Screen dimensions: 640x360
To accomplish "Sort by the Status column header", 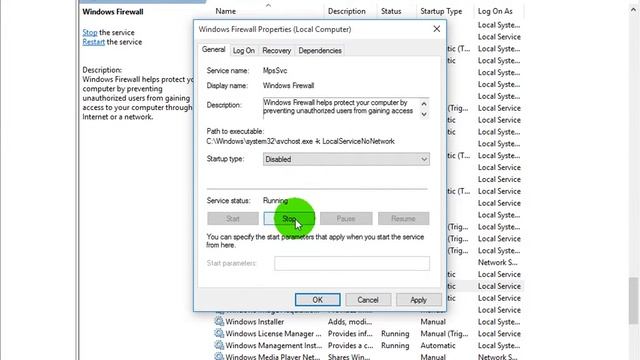I will click(x=391, y=11).
